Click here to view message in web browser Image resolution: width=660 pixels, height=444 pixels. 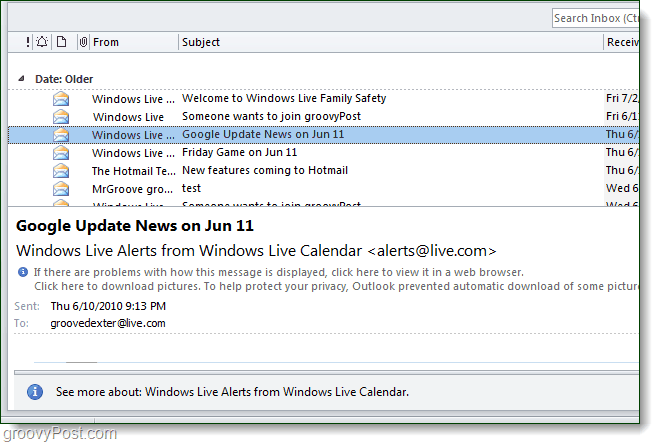pyautogui.click(x=279, y=272)
